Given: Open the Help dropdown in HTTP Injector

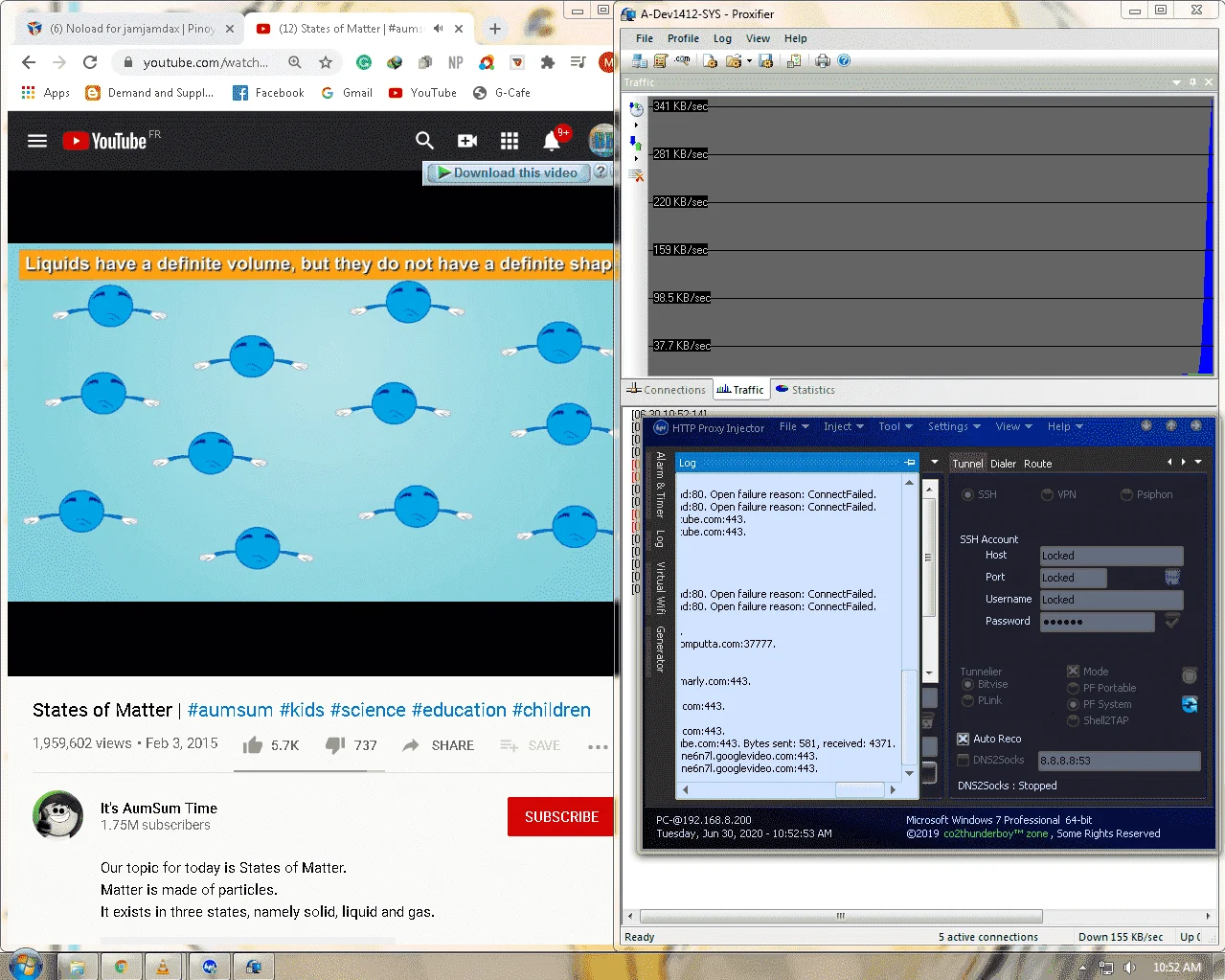Looking at the screenshot, I should click(x=1065, y=427).
